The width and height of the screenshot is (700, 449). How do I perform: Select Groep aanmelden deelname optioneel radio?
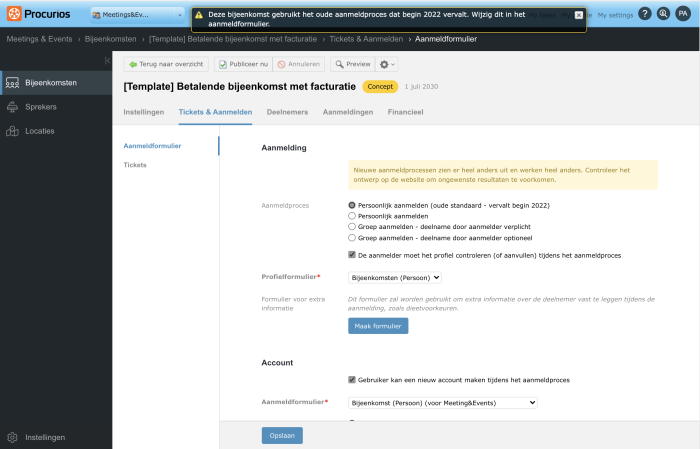coord(352,238)
